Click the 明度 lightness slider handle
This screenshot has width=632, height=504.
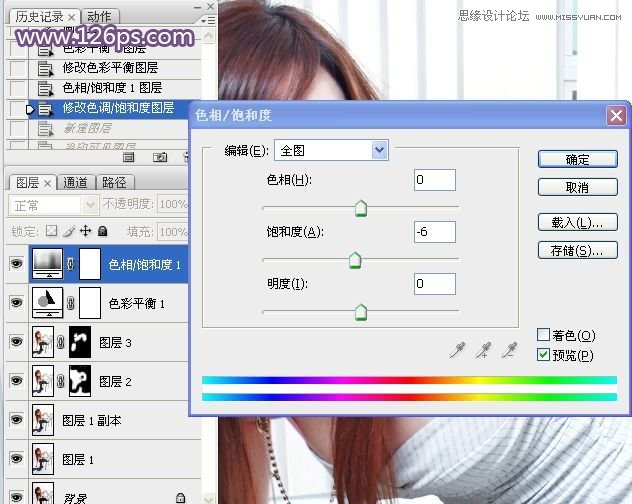361,312
